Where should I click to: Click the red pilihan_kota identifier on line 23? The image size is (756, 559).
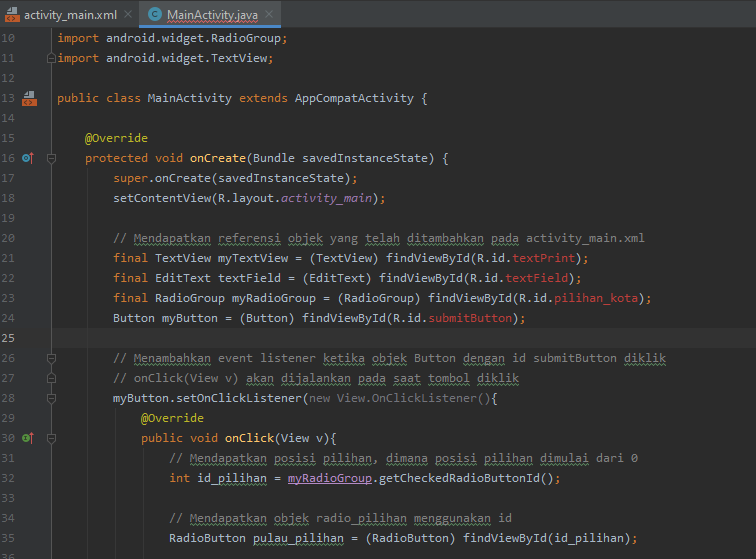click(x=596, y=298)
